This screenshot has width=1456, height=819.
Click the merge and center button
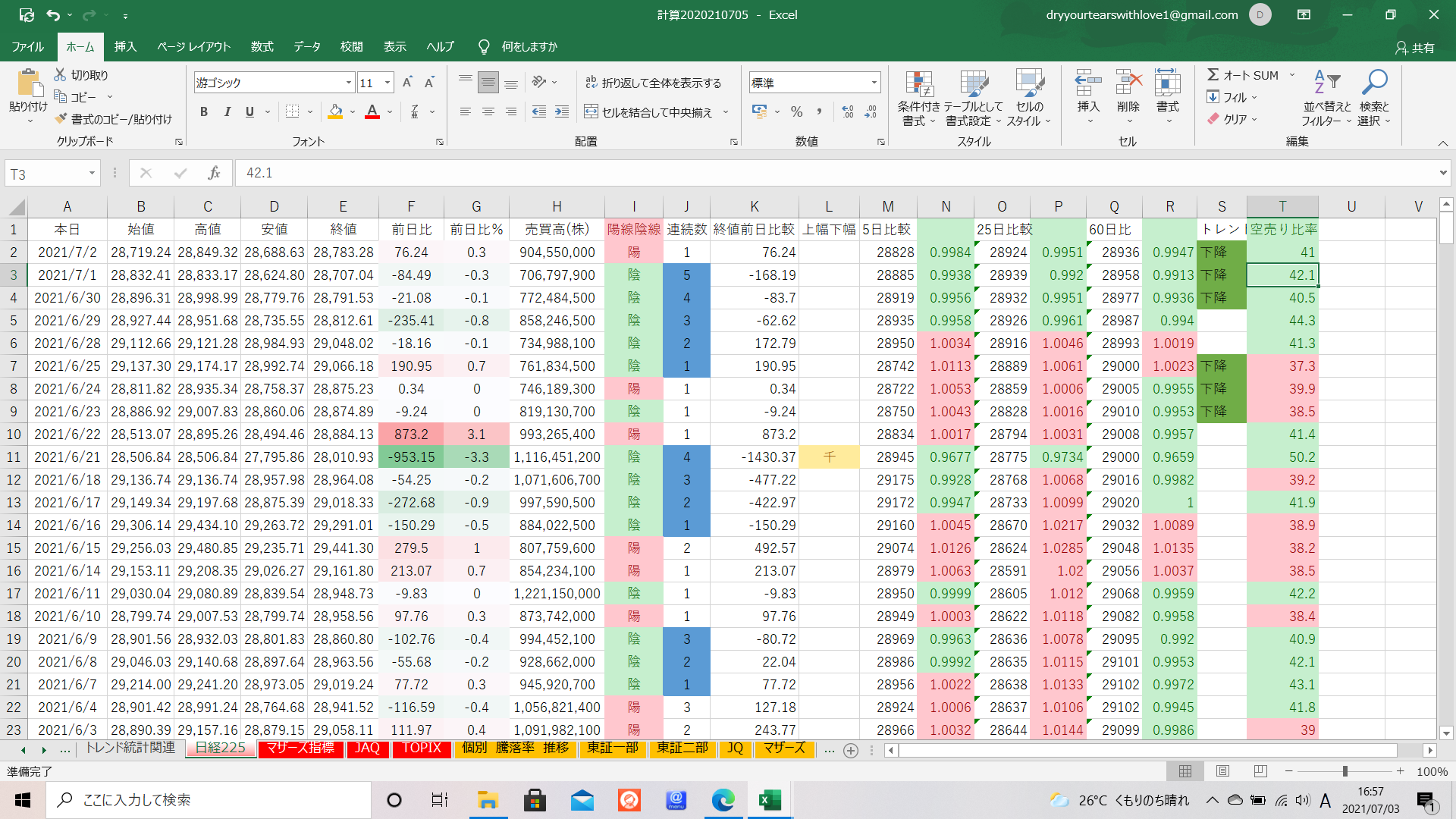[x=648, y=112]
